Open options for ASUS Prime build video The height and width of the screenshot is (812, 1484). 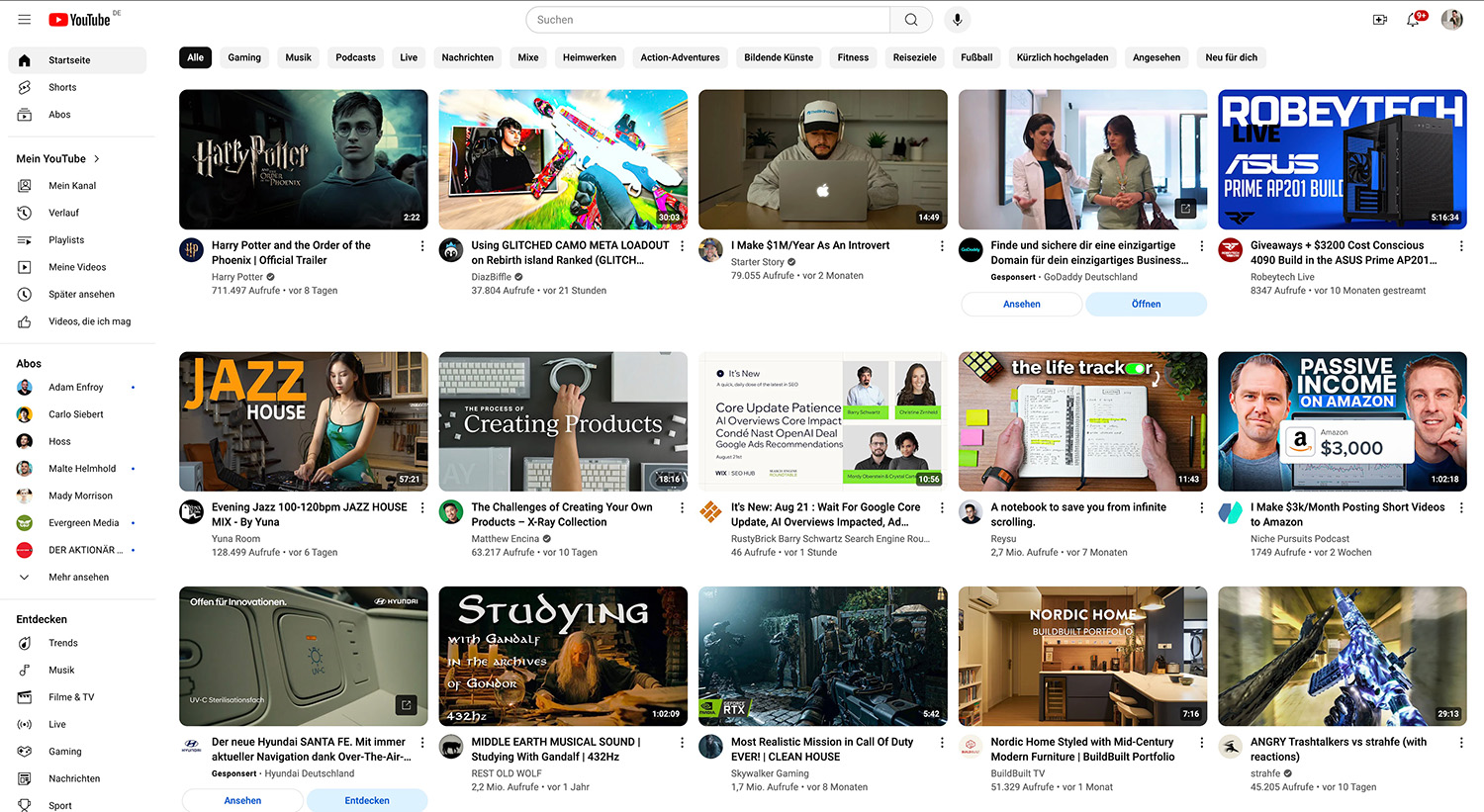point(1461,246)
